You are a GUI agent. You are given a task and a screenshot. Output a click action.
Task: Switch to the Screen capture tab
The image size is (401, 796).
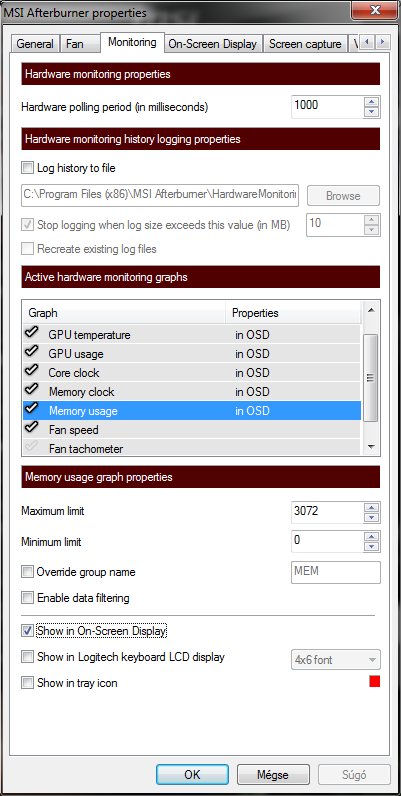(305, 44)
